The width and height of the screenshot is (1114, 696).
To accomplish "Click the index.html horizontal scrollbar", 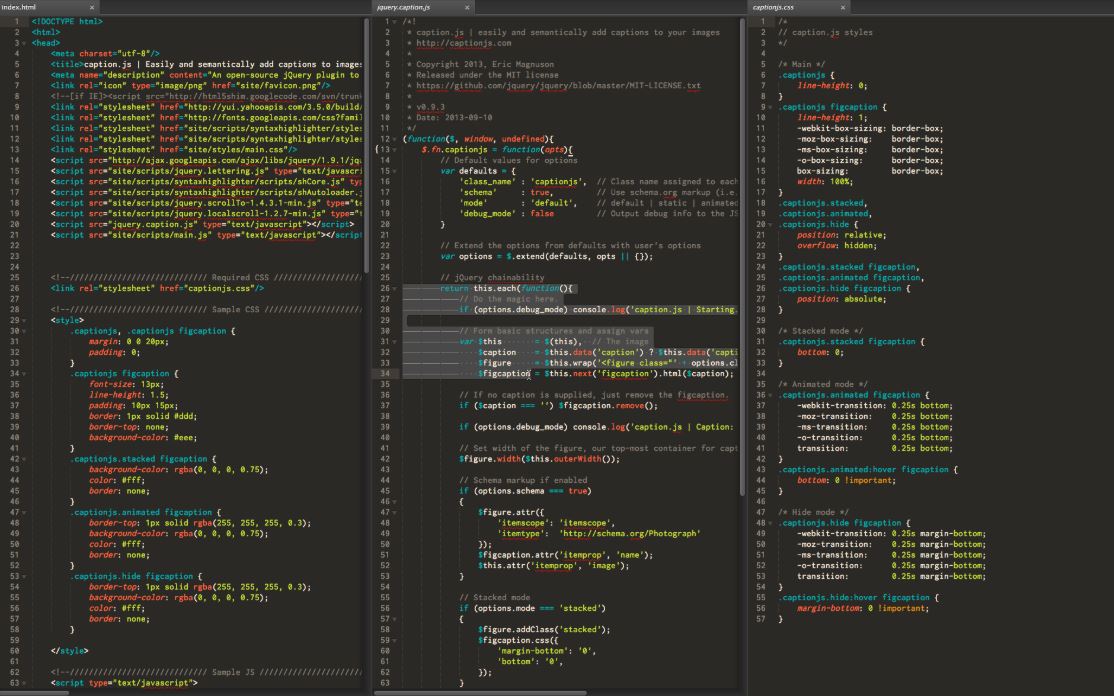I will 34,693.
